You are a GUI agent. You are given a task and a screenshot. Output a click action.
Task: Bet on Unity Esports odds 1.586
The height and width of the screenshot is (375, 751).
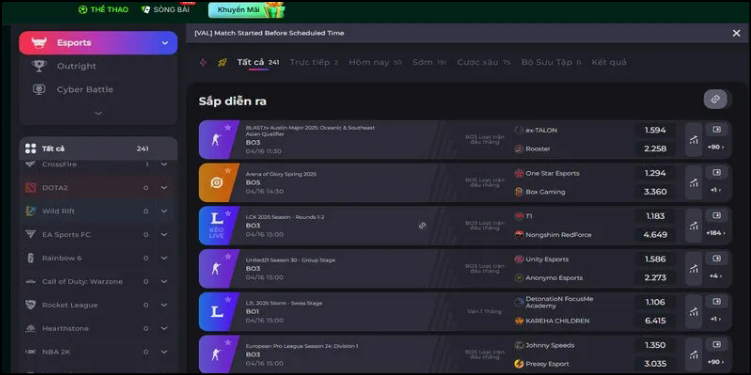655,260
